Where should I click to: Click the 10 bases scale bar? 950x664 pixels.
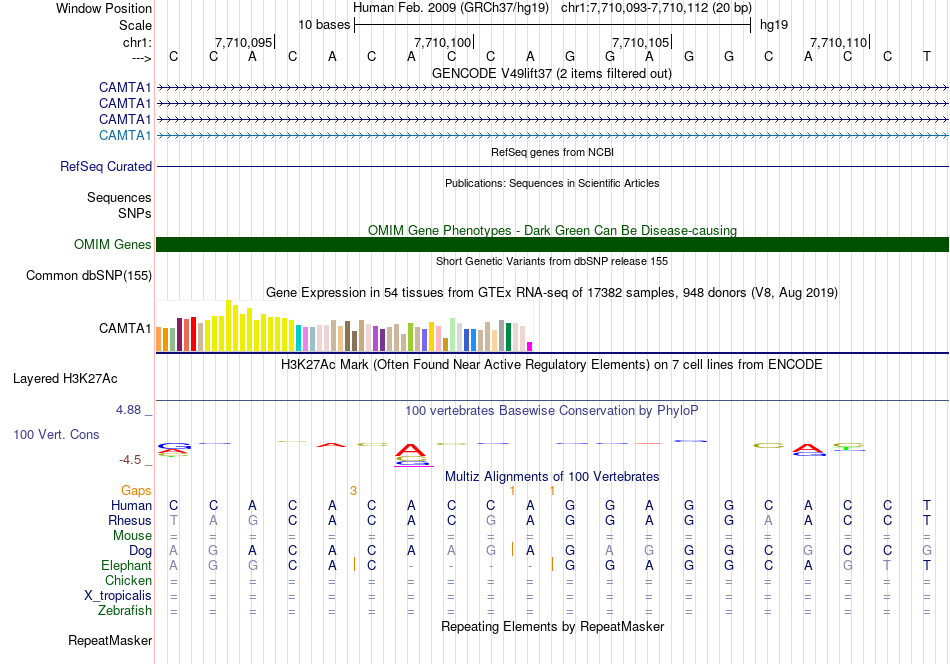553,25
